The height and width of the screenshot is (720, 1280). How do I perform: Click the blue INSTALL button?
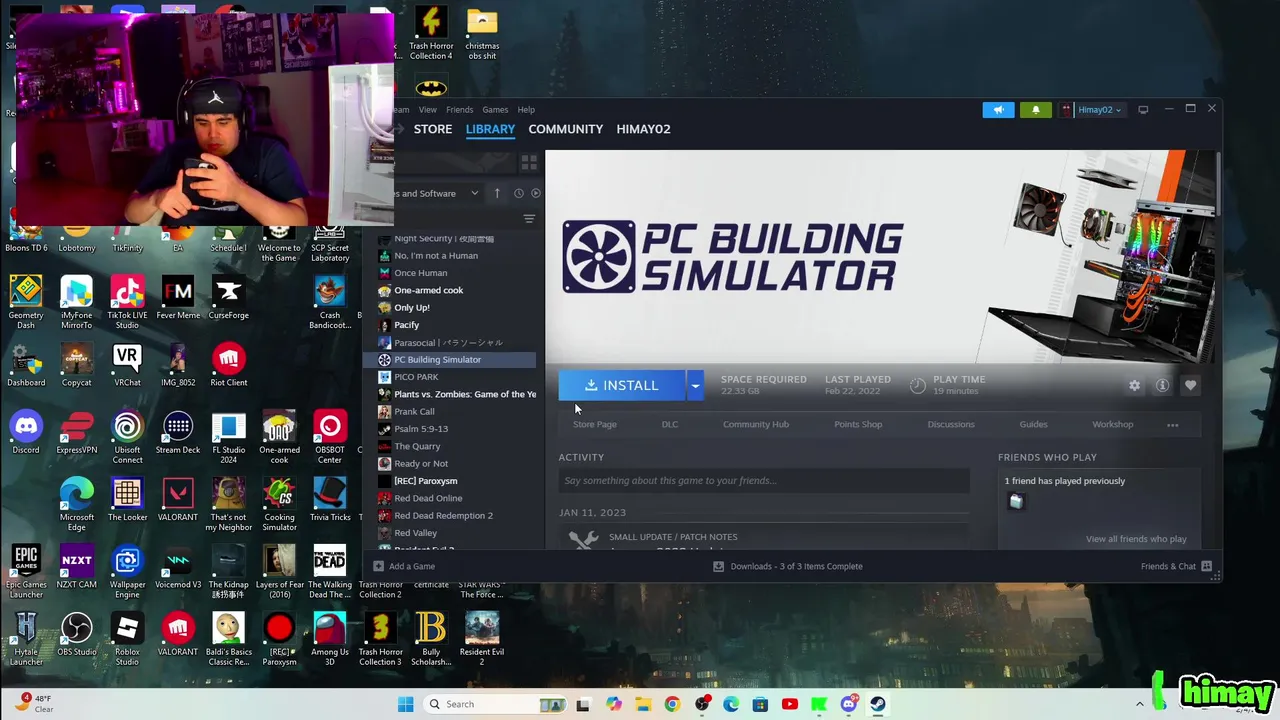(622, 385)
